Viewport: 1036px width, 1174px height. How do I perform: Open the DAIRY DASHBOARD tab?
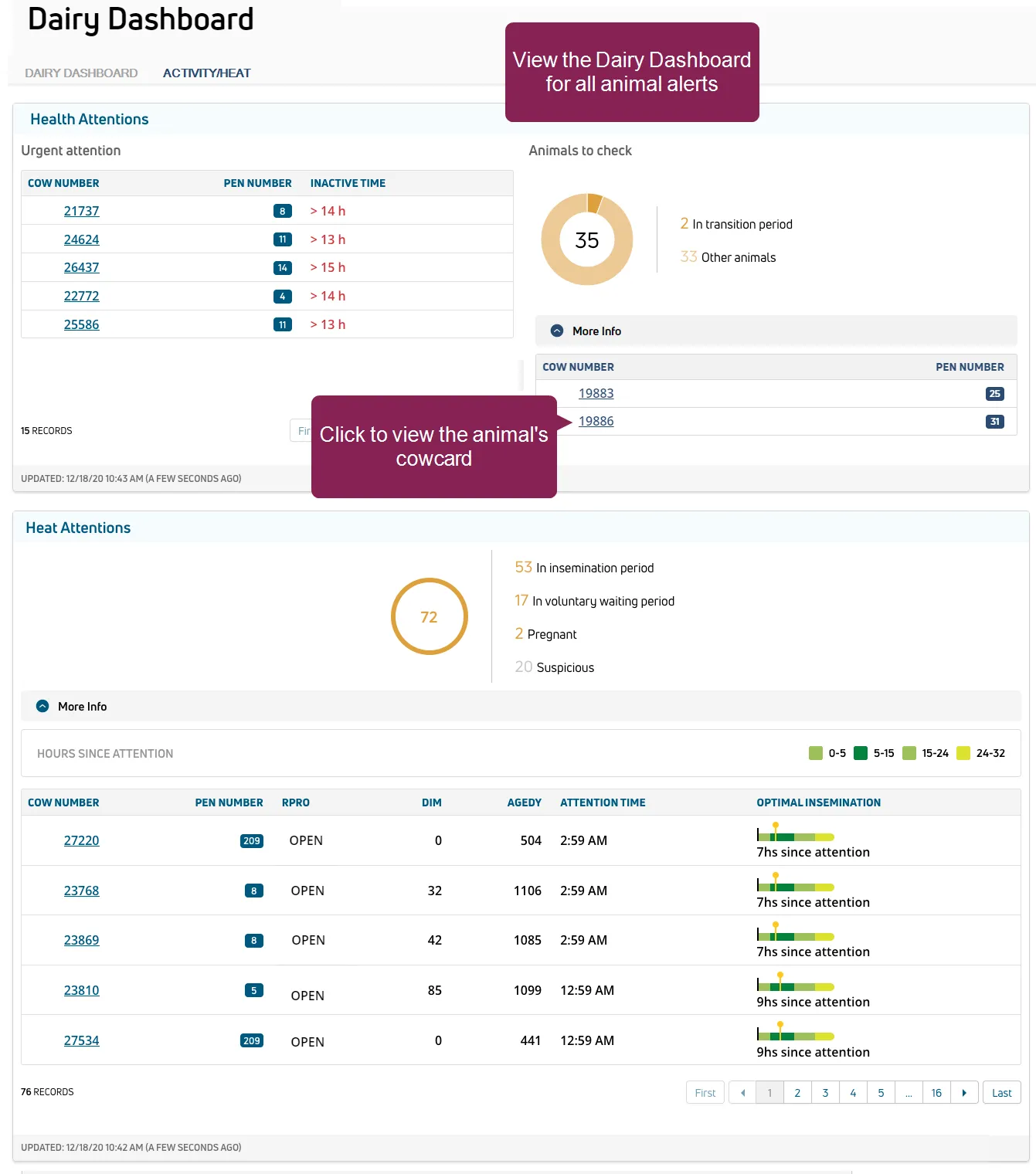81,73
